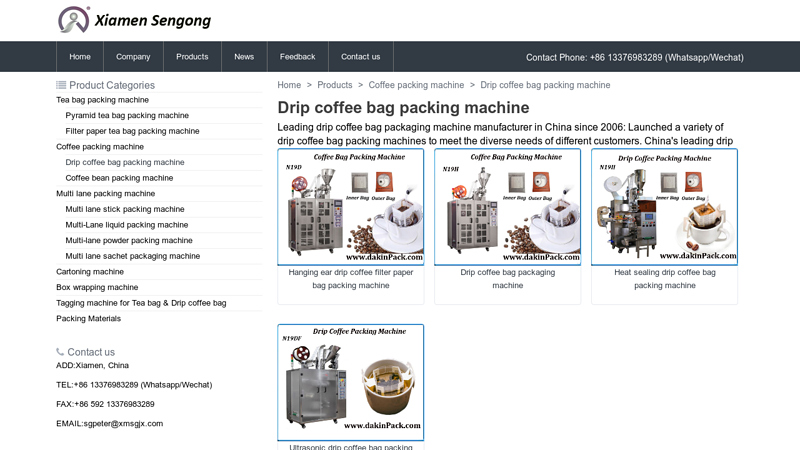Open Packing Materials category
The height and width of the screenshot is (450, 800).
[89, 319]
